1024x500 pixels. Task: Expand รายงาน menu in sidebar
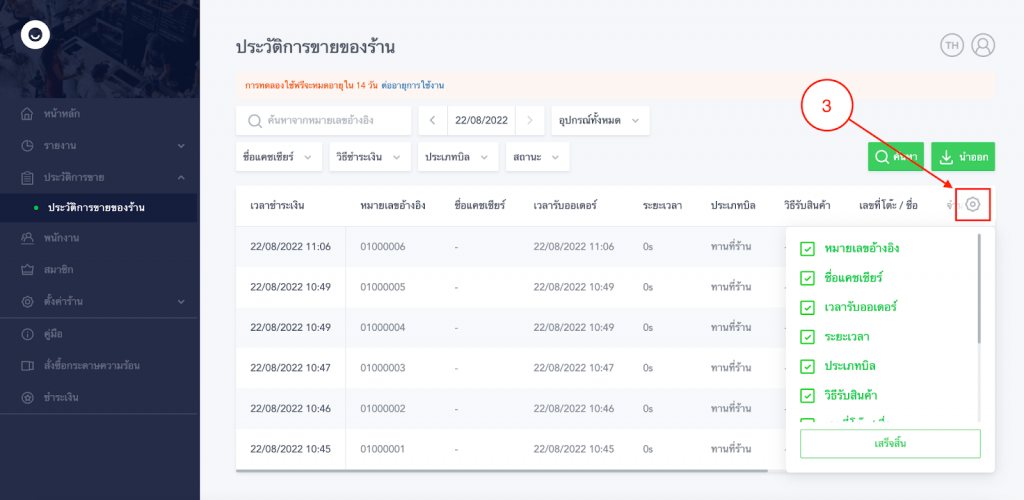coord(100,145)
